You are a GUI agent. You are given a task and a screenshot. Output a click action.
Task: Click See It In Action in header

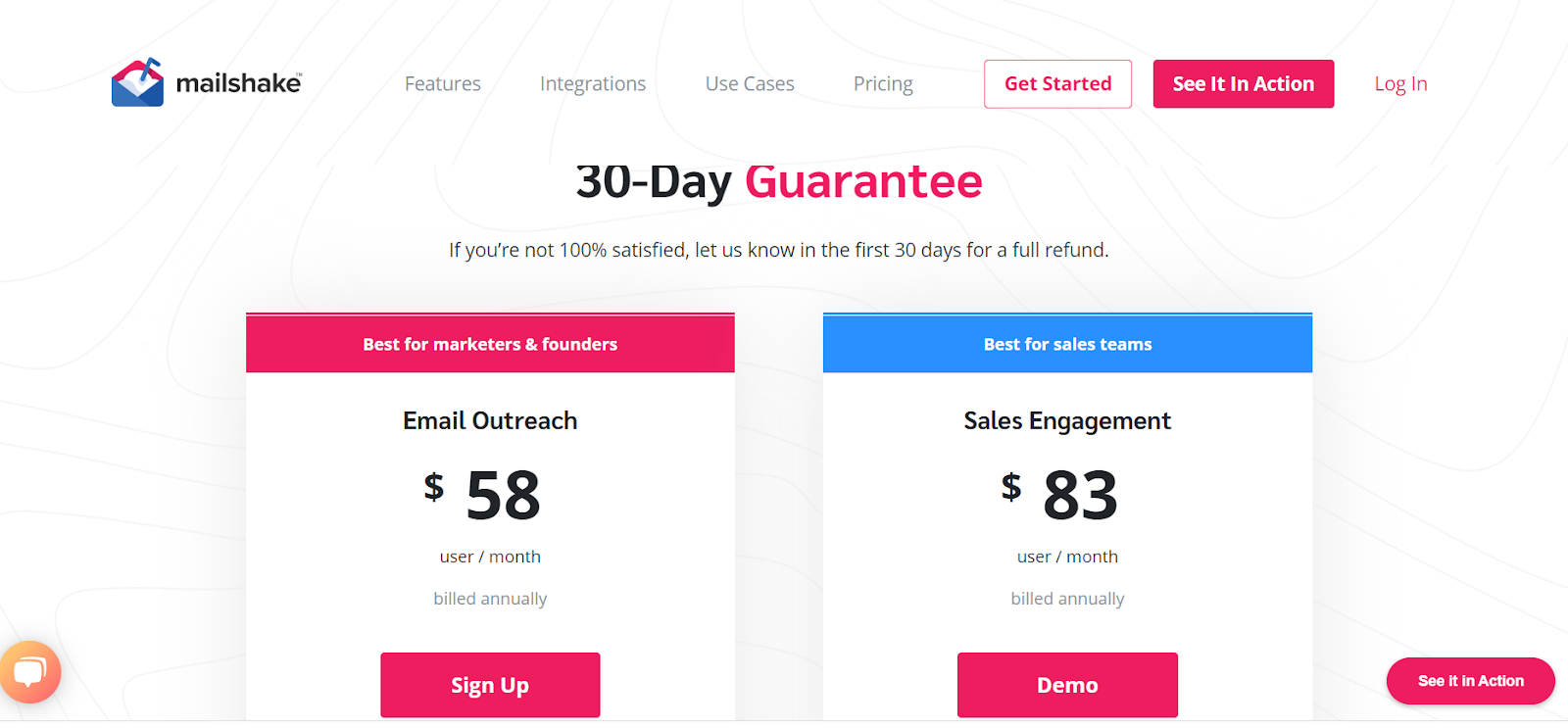click(1243, 84)
